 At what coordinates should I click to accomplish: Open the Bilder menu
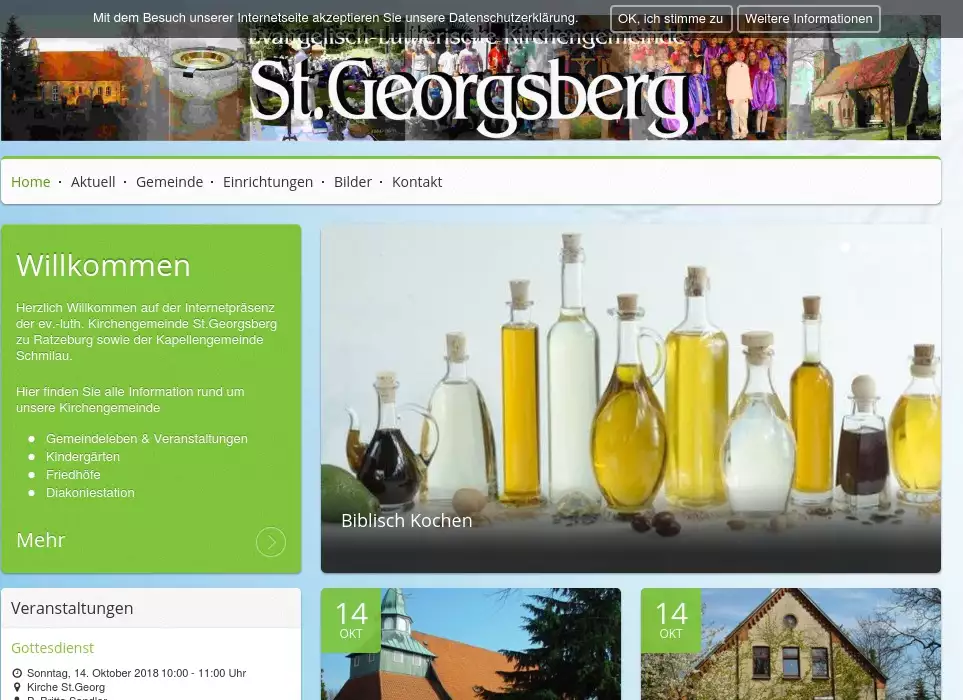[x=352, y=182]
